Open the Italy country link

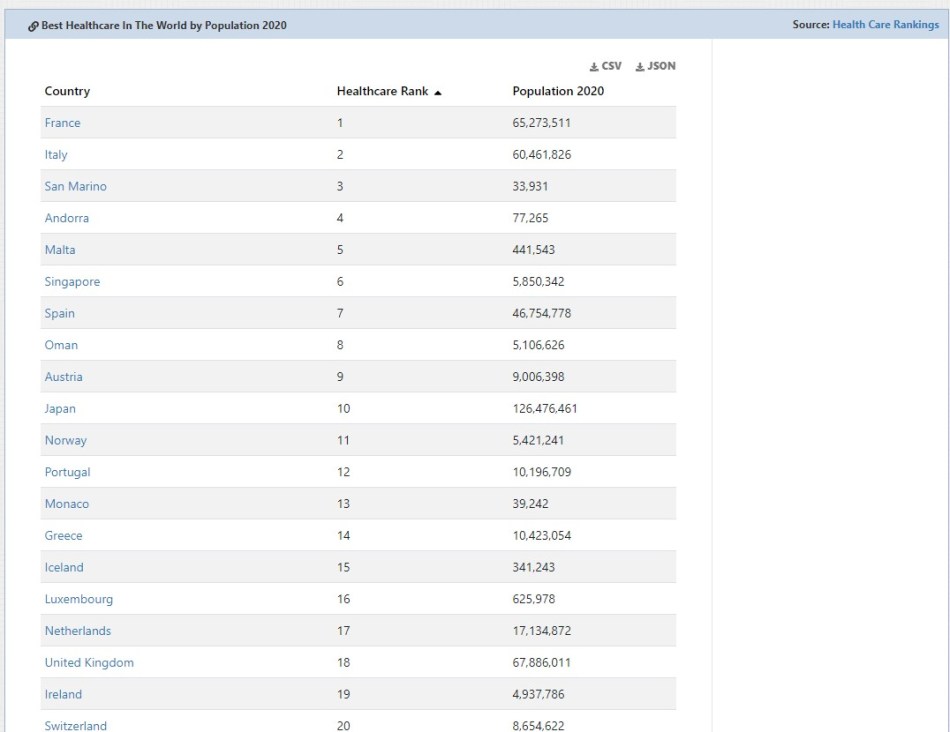click(x=56, y=155)
